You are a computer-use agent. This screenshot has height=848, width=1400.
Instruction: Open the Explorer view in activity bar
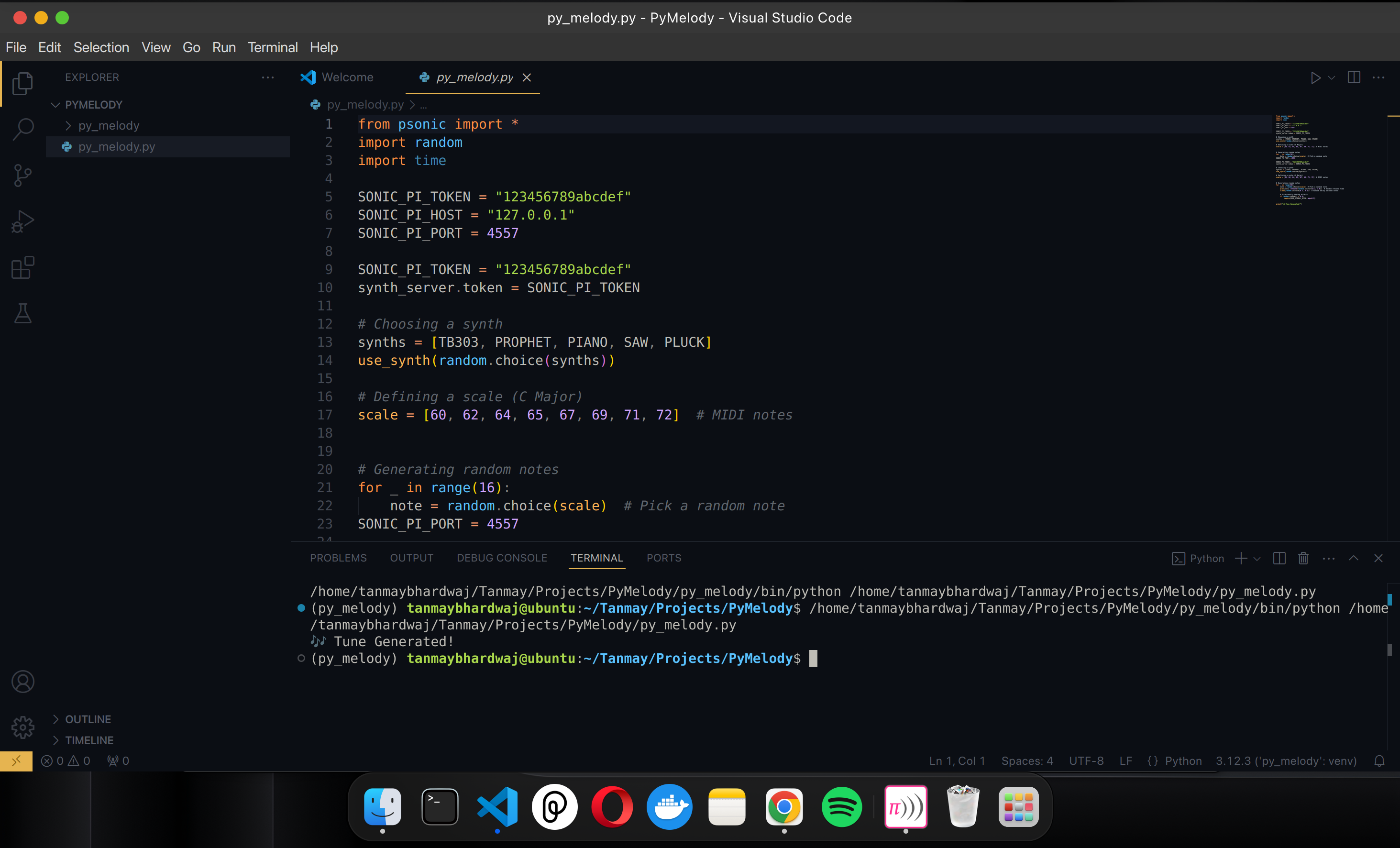click(x=23, y=84)
